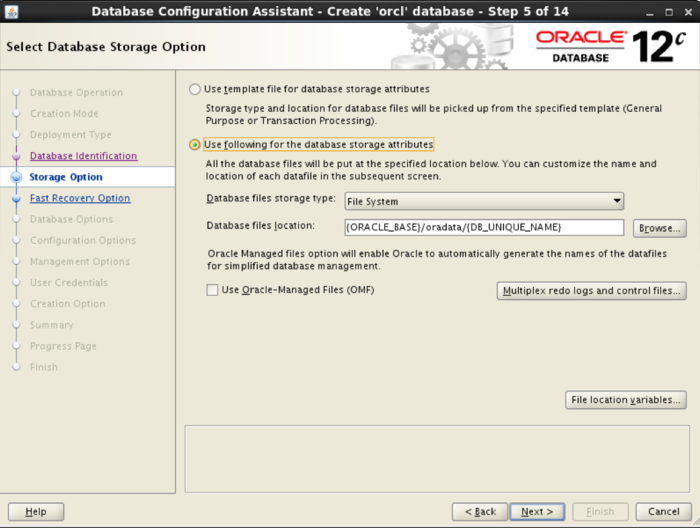Click the 'Finish' step label in sidebar

tap(44, 367)
